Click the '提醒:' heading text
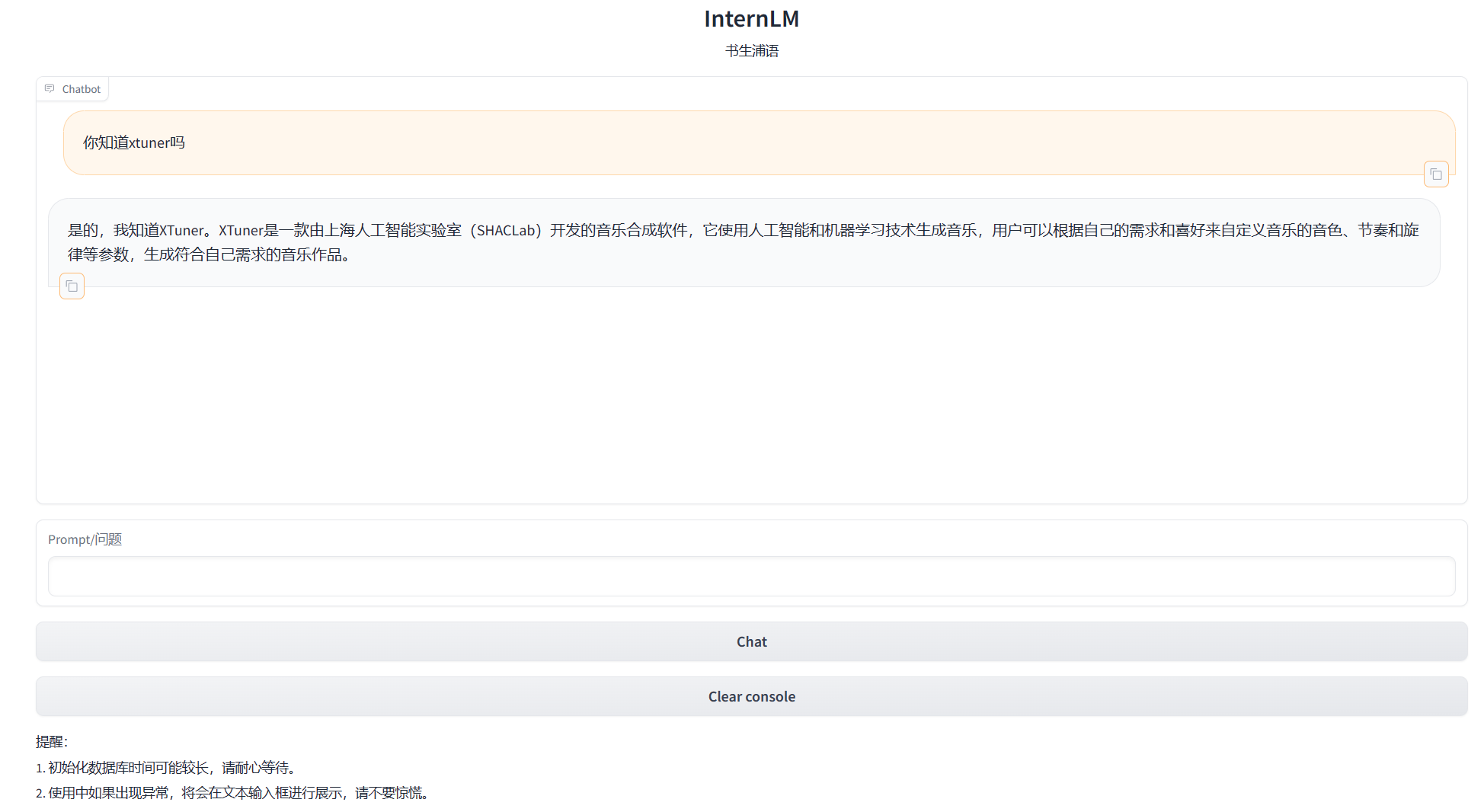The height and width of the screenshot is (812, 1484). (52, 741)
